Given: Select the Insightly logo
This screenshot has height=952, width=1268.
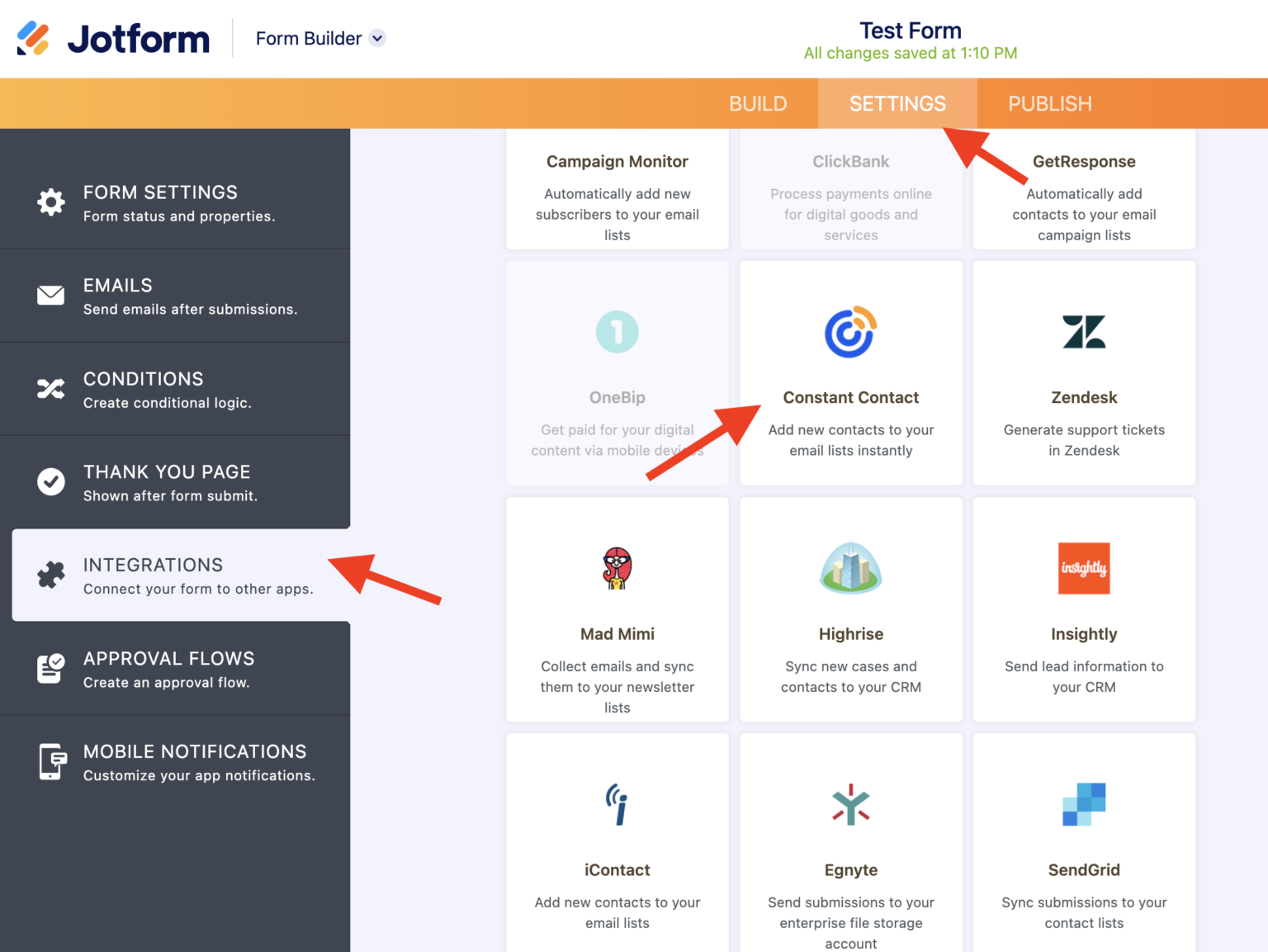Looking at the screenshot, I should coord(1084,568).
